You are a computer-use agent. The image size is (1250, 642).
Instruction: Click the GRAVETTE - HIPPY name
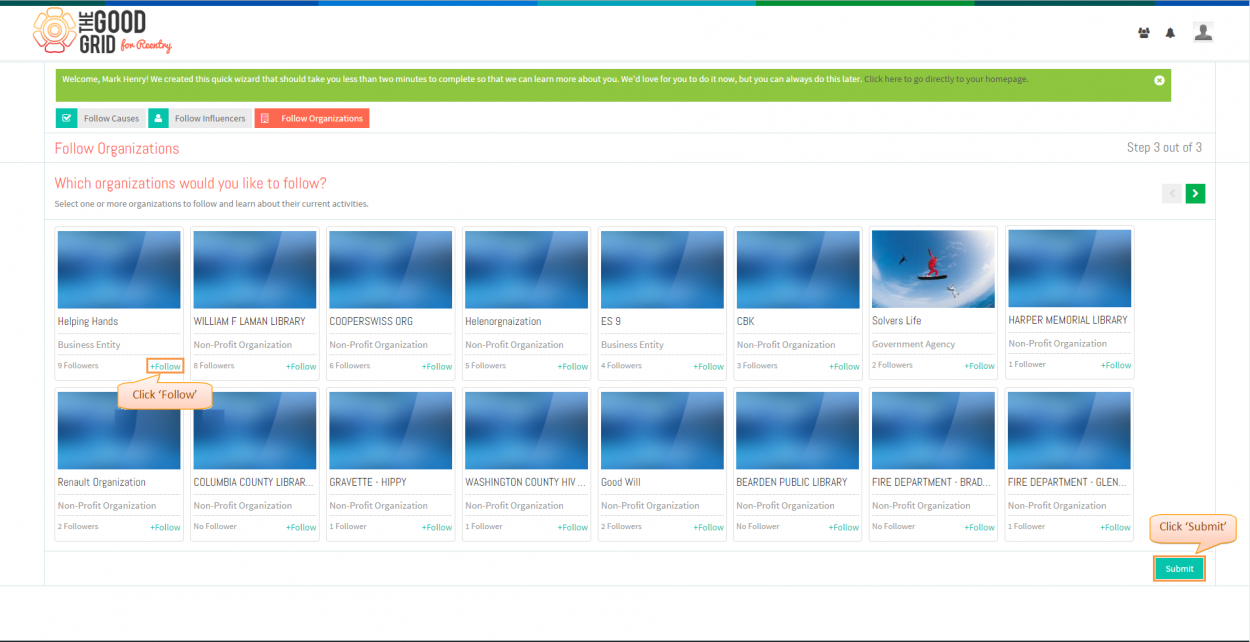[368, 482]
